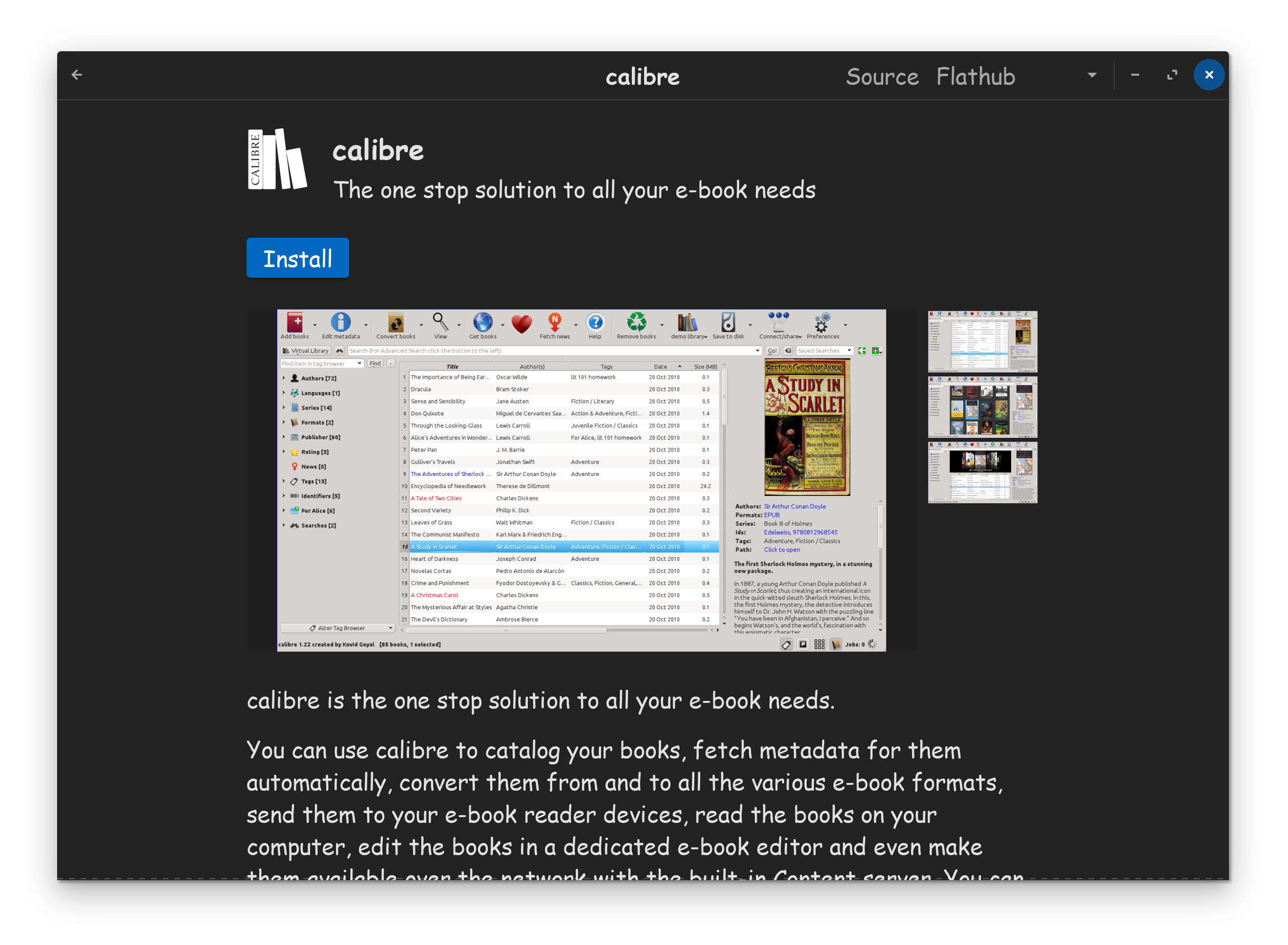
Task: Click the Add books icon in screenshot
Action: point(295,323)
